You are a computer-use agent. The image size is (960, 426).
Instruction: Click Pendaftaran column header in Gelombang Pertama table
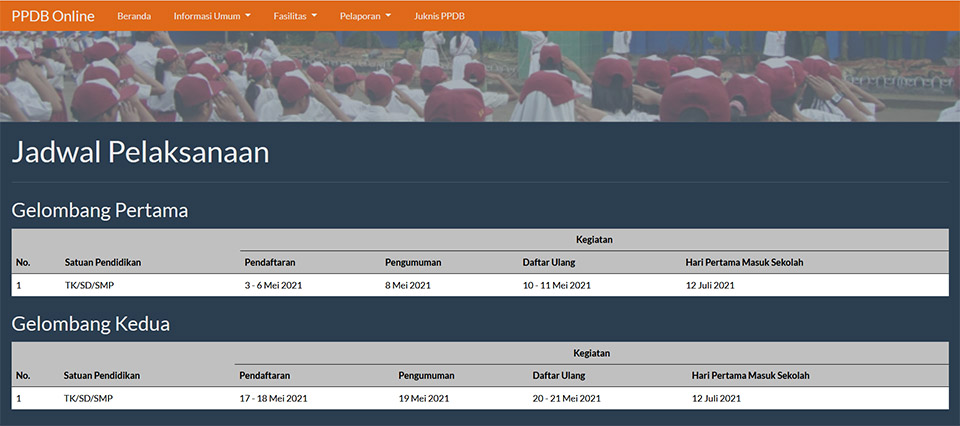[270, 262]
